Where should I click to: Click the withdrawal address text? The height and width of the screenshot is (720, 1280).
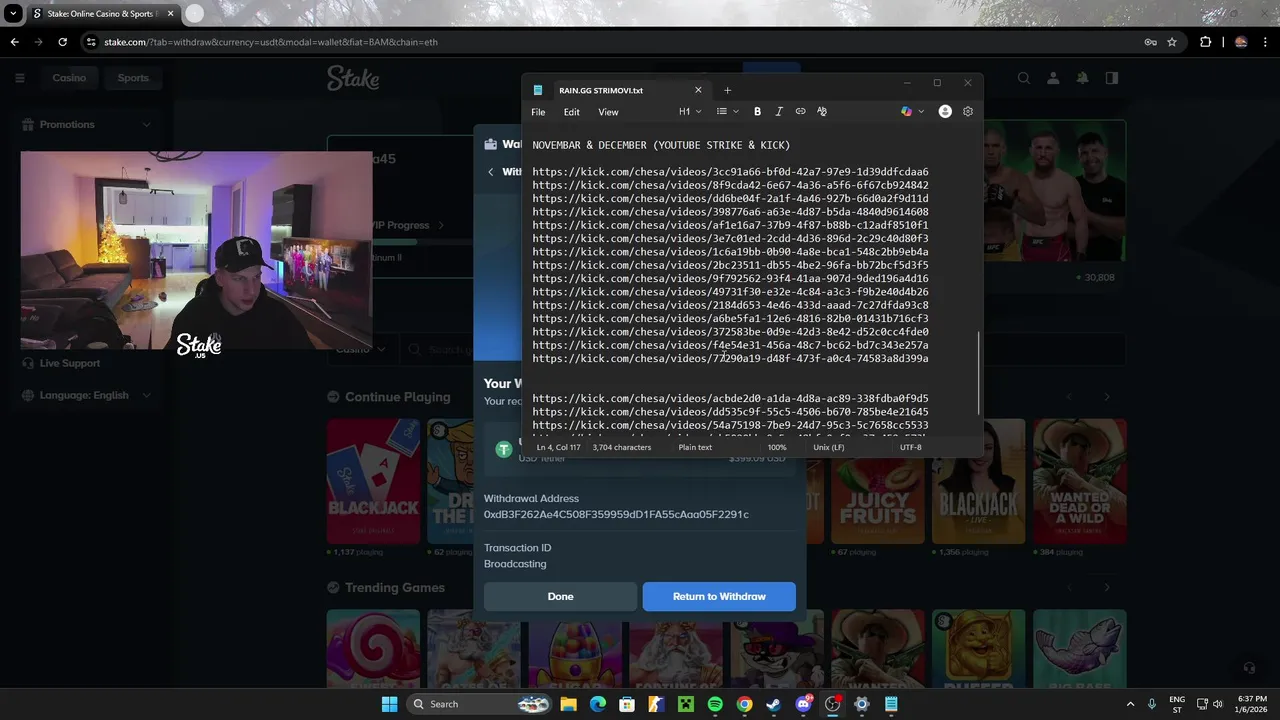(x=616, y=514)
